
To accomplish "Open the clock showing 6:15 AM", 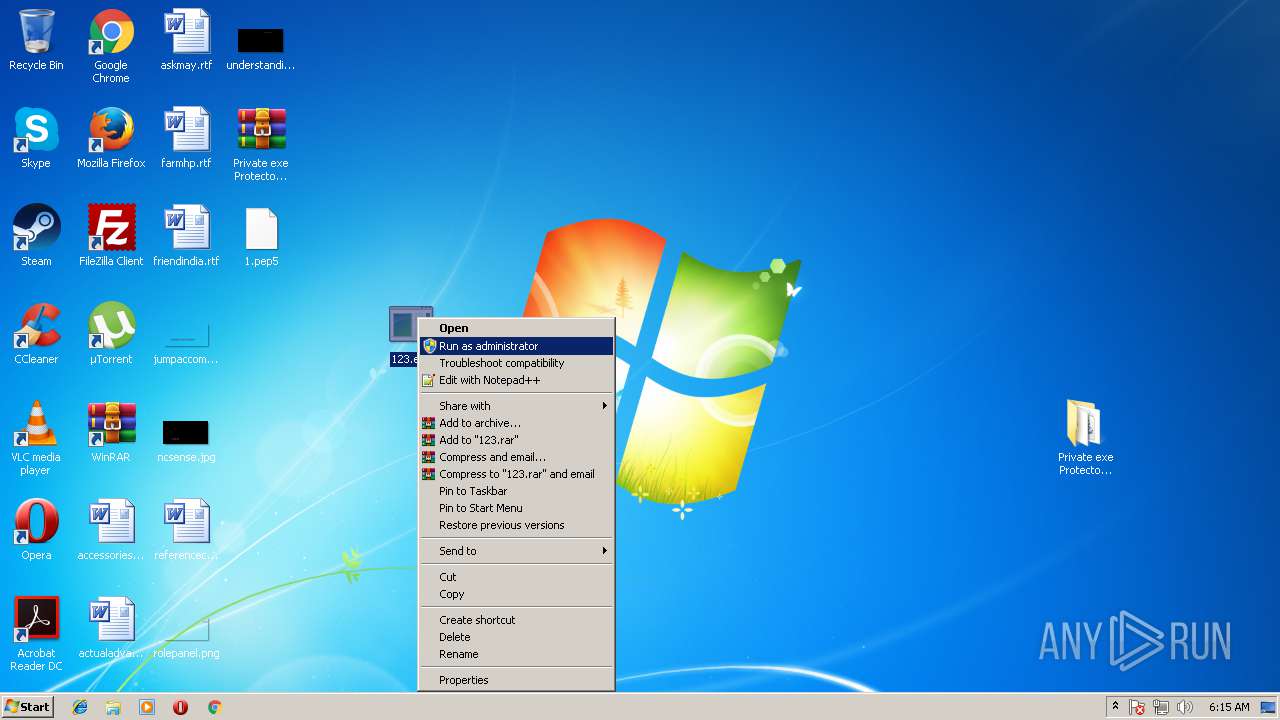I will click(1229, 707).
